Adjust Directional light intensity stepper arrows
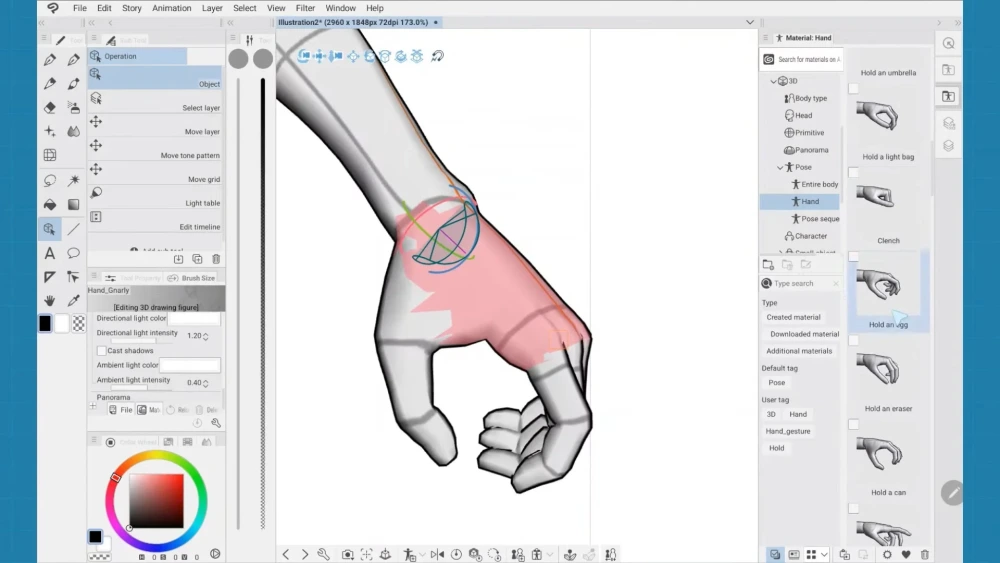Viewport: 1000px width, 563px height. pyautogui.click(x=205, y=336)
